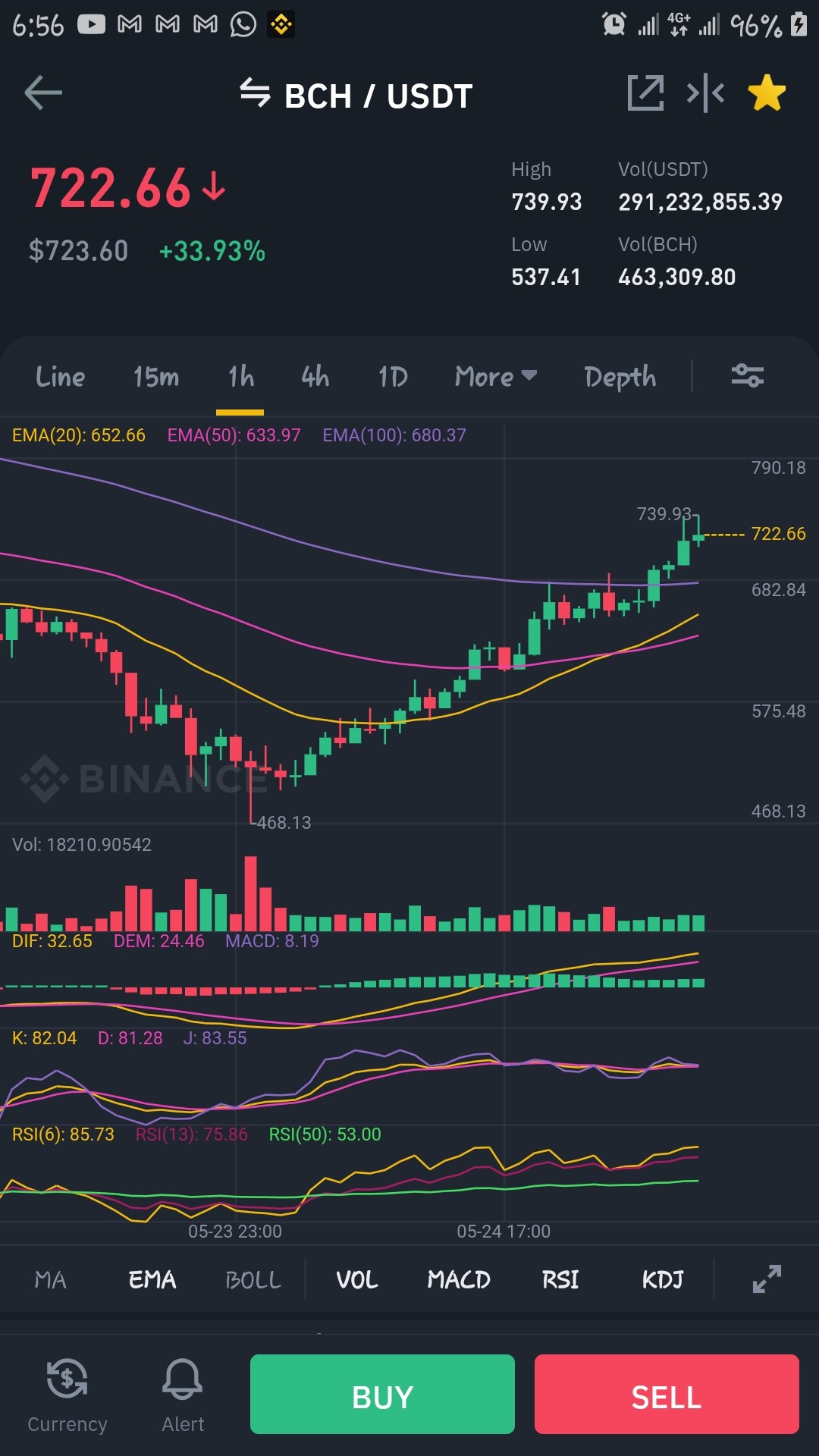Disable the MACD indicator
This screenshot has height=1456, width=819.
click(x=459, y=1280)
